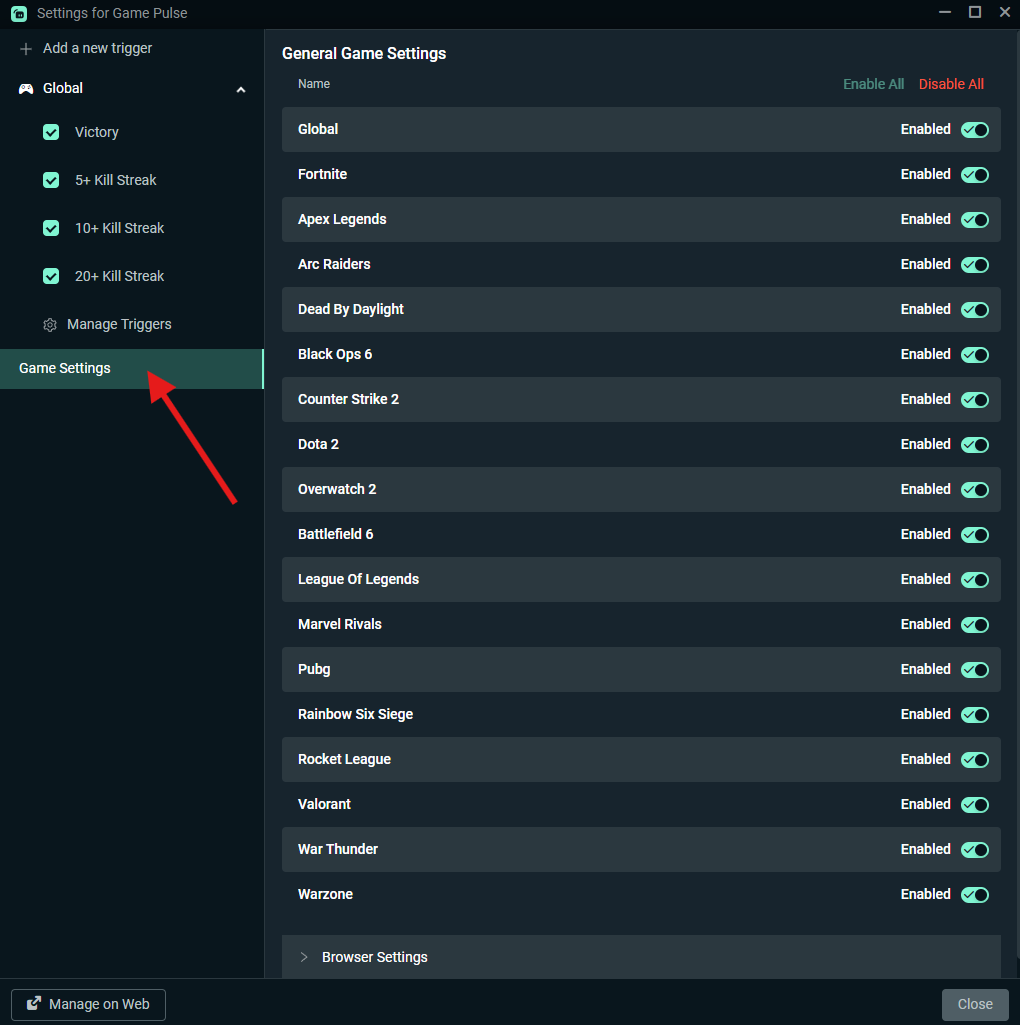The width and height of the screenshot is (1020, 1025).
Task: Click Enable All link
Action: 873,84
